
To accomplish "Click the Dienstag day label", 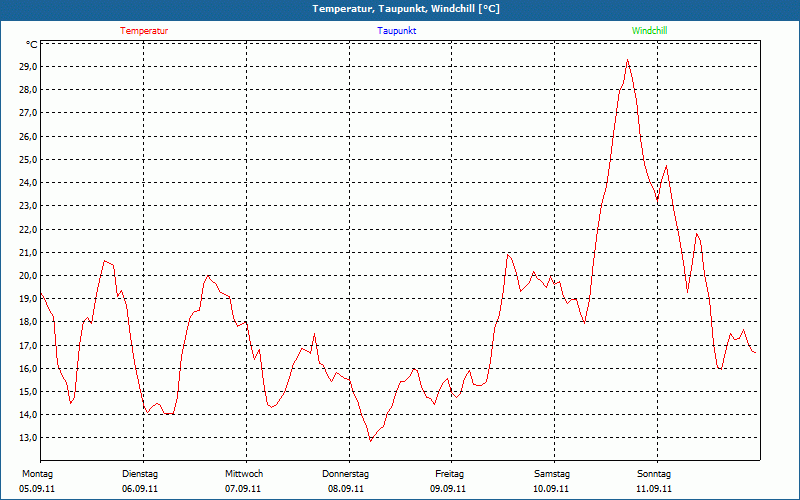I will pyautogui.click(x=140, y=474).
